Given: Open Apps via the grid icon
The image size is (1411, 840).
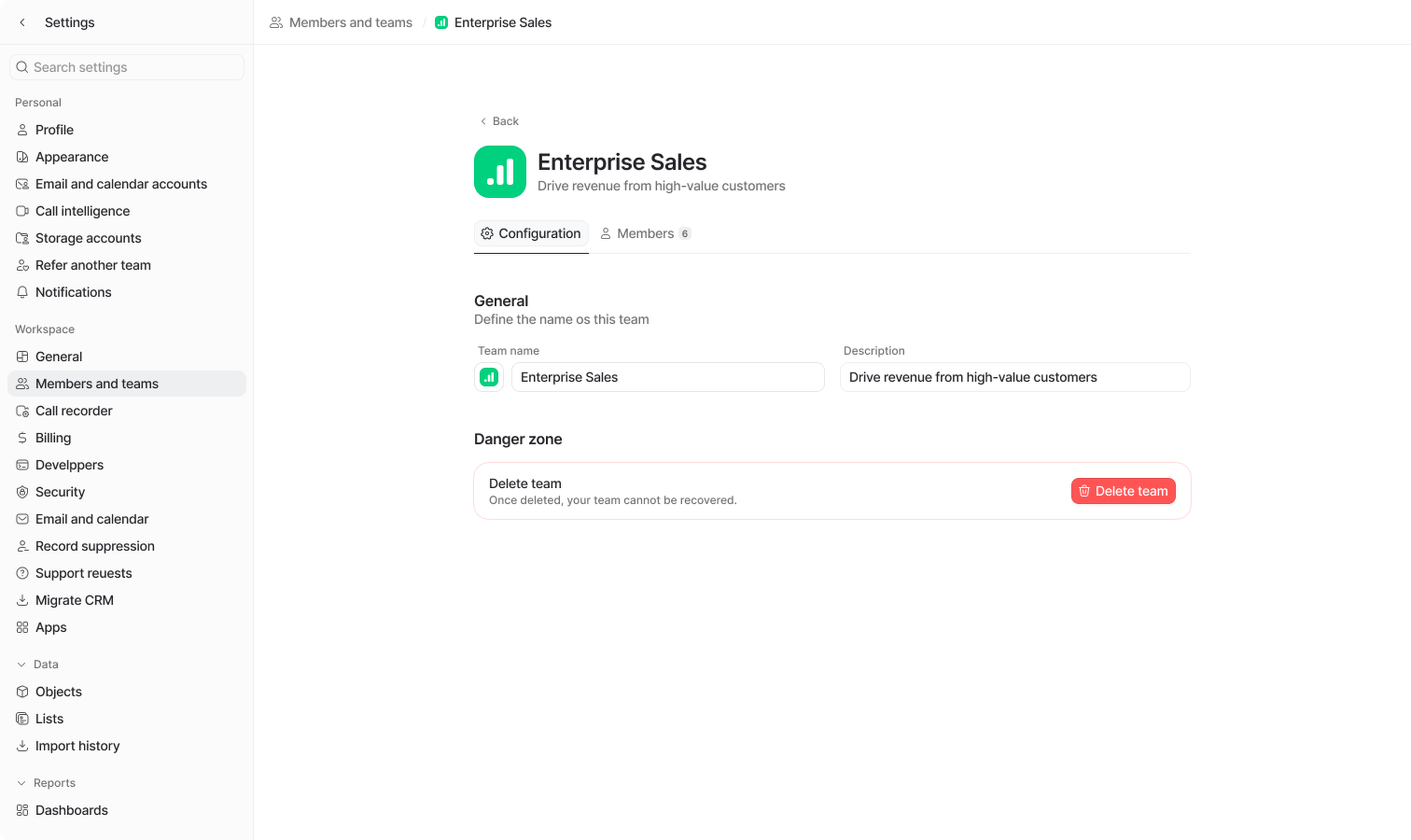Looking at the screenshot, I should (22, 627).
